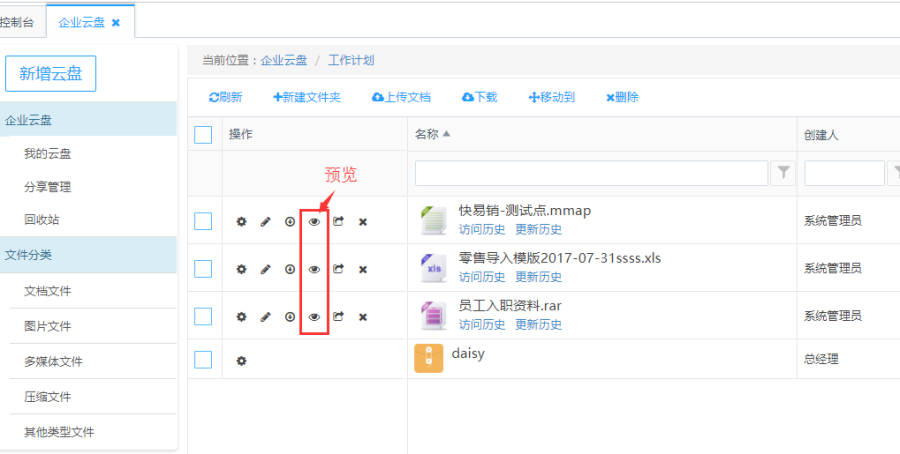Click the preview eye icon for 快易销-测试点.mmap

click(314, 221)
